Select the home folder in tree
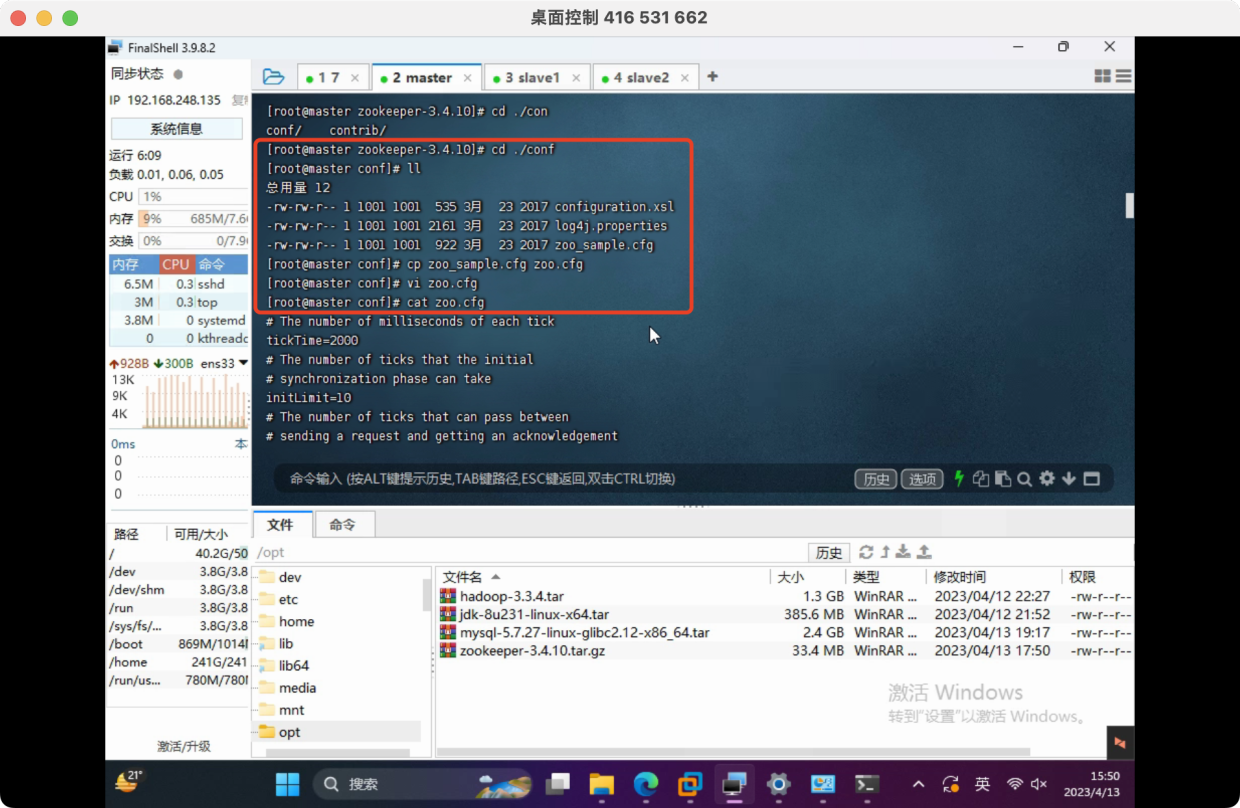This screenshot has height=808, width=1240. pyautogui.click(x=296, y=621)
